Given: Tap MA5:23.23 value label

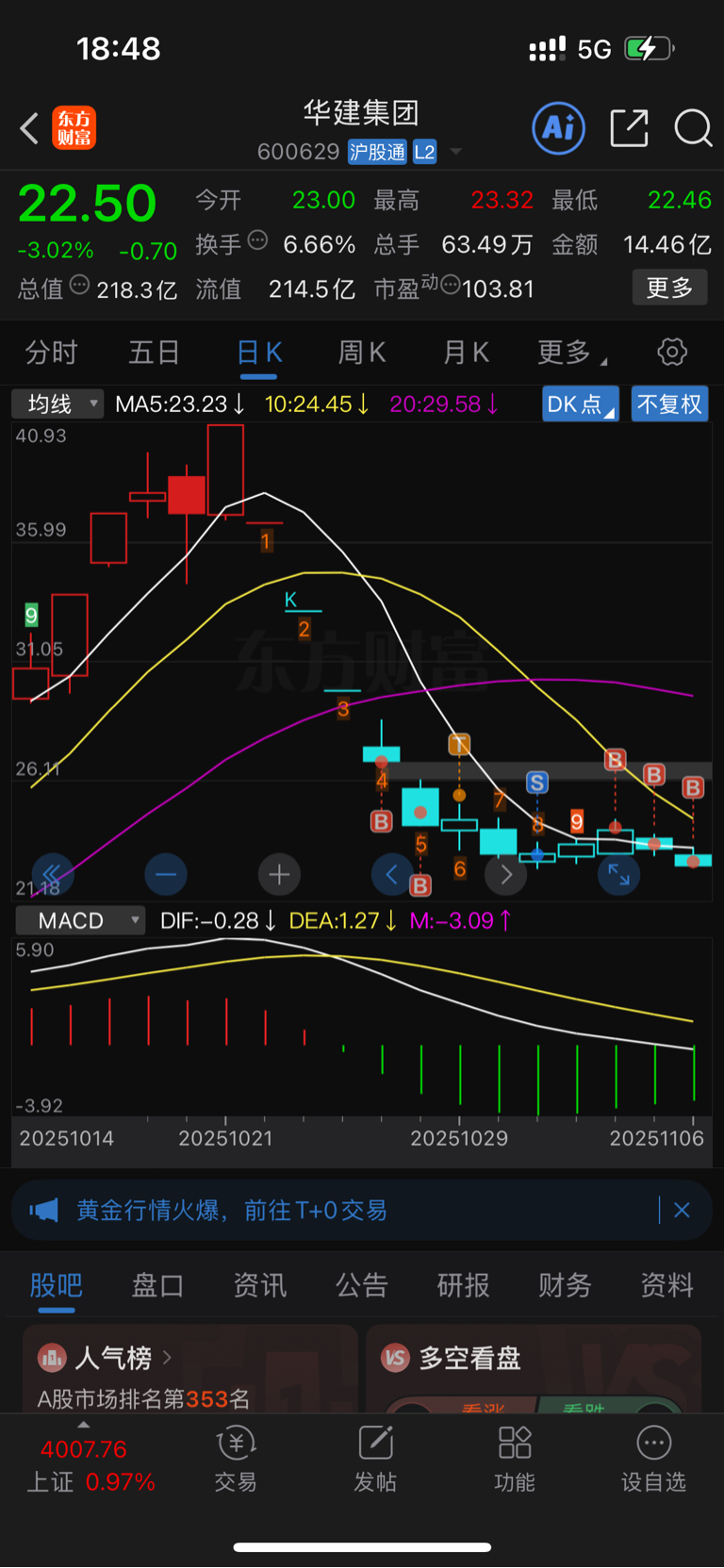Looking at the screenshot, I should [179, 404].
